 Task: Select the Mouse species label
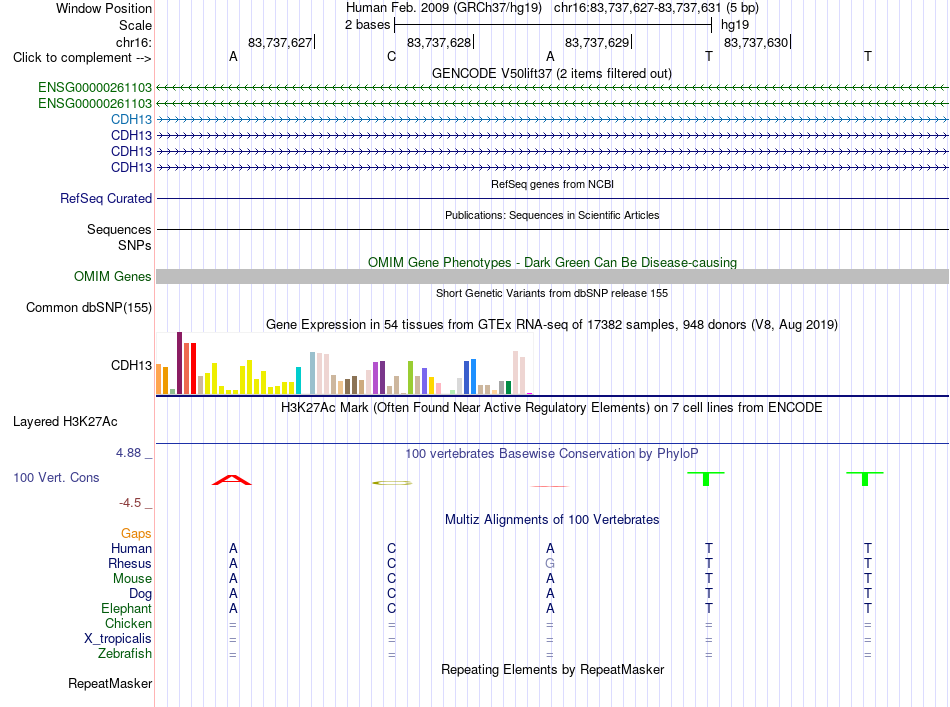click(x=132, y=579)
